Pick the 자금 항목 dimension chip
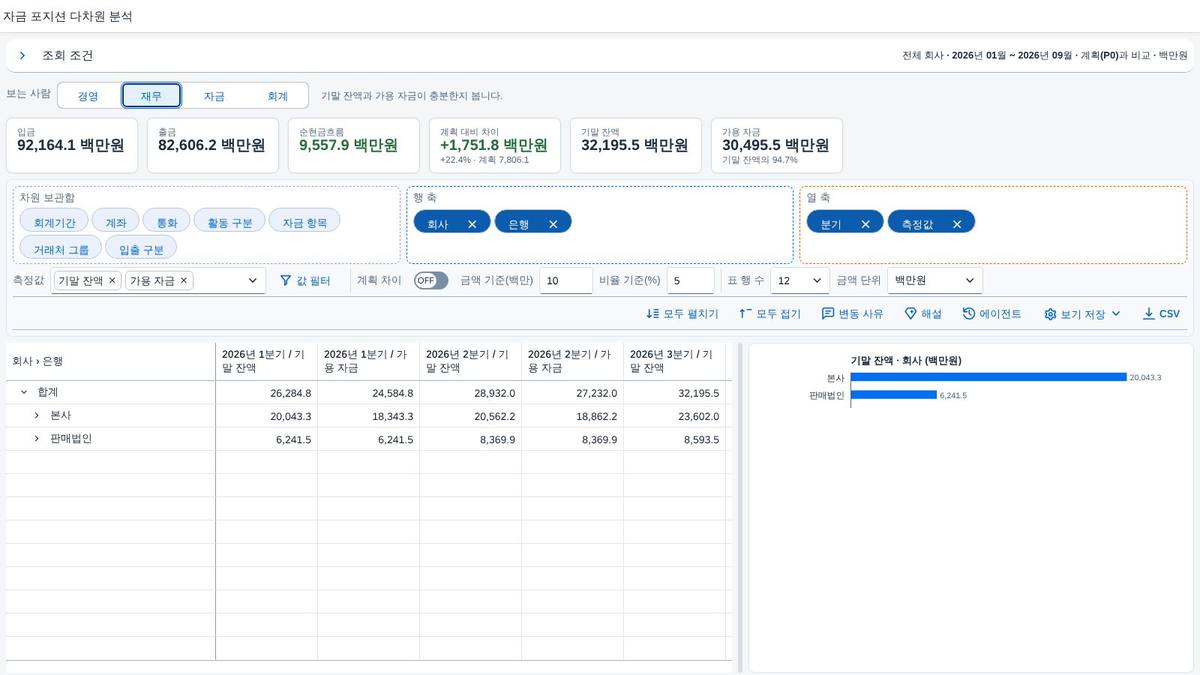Viewport: 1200px width, 675px height. (x=304, y=223)
